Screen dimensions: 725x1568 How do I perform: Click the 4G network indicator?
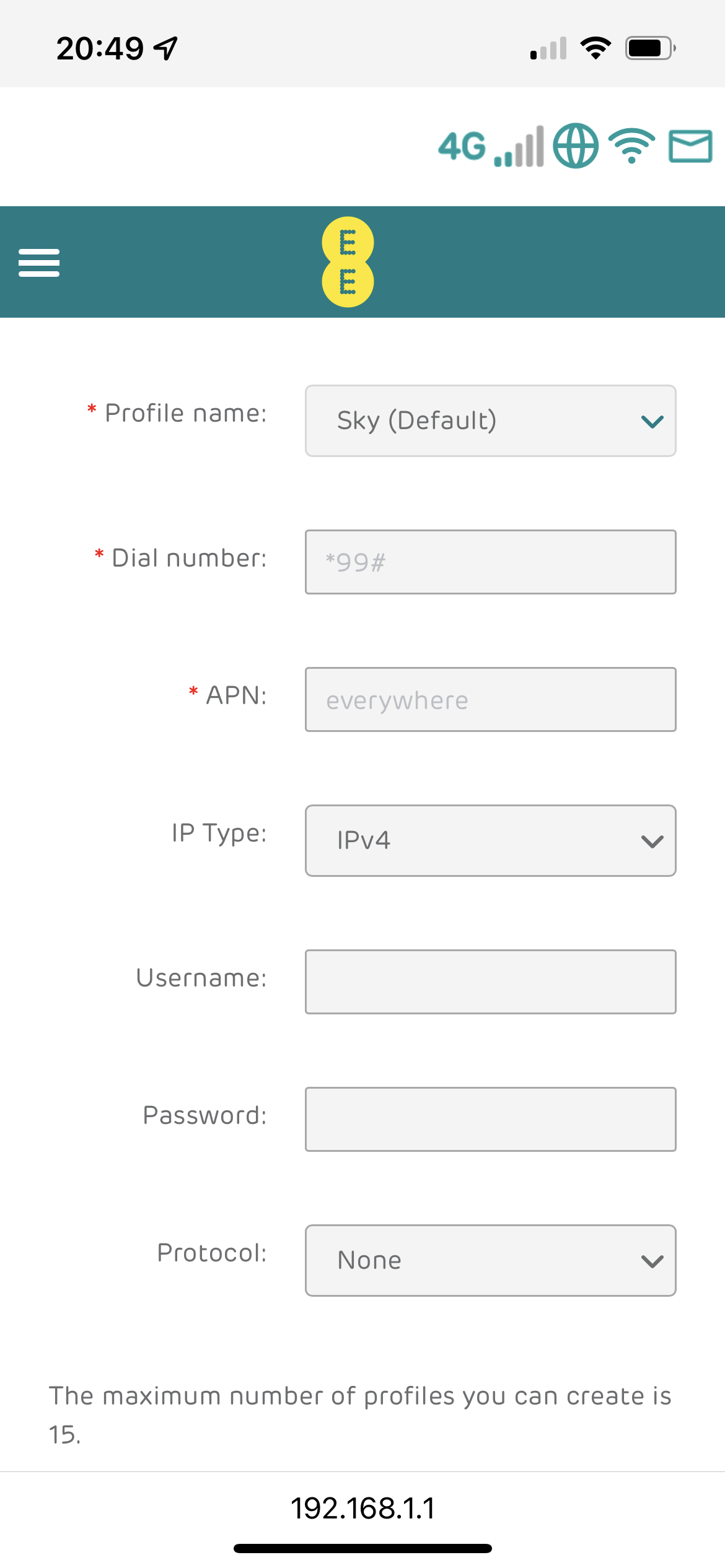point(462,146)
